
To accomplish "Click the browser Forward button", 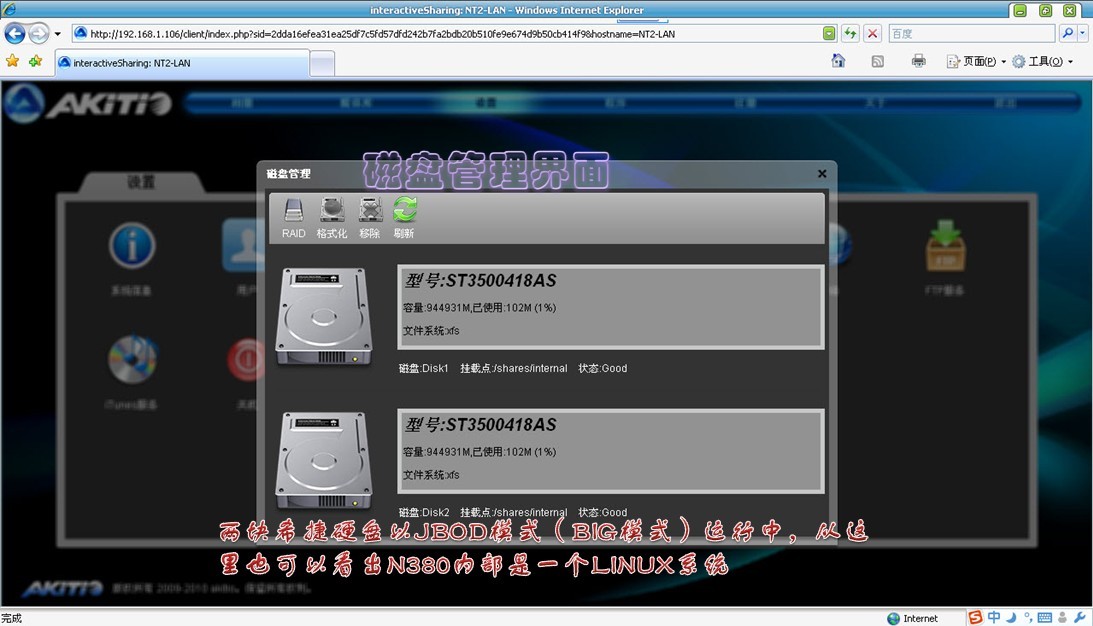I will [39, 33].
